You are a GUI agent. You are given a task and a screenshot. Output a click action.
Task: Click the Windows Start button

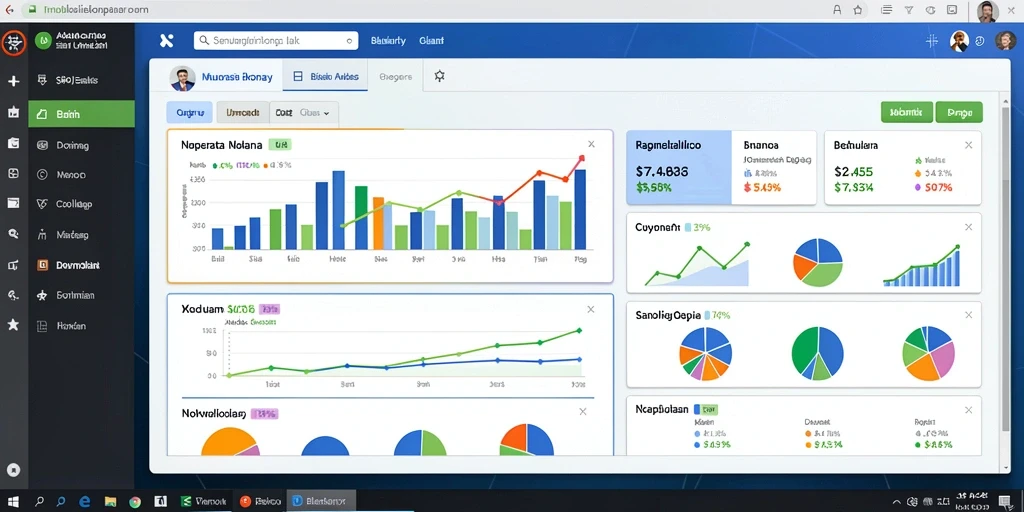[x=13, y=502]
